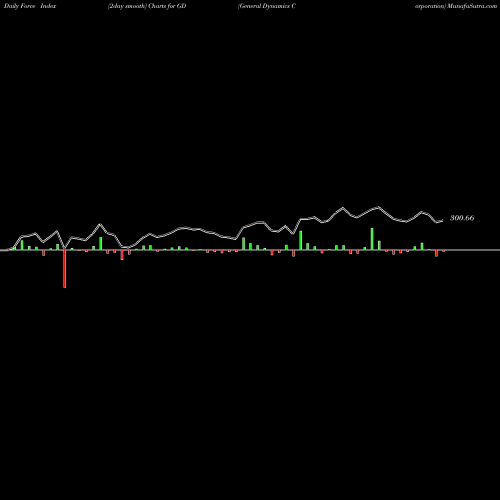Click the '(2day smooth) Charts for GD' text

click(147, 6)
